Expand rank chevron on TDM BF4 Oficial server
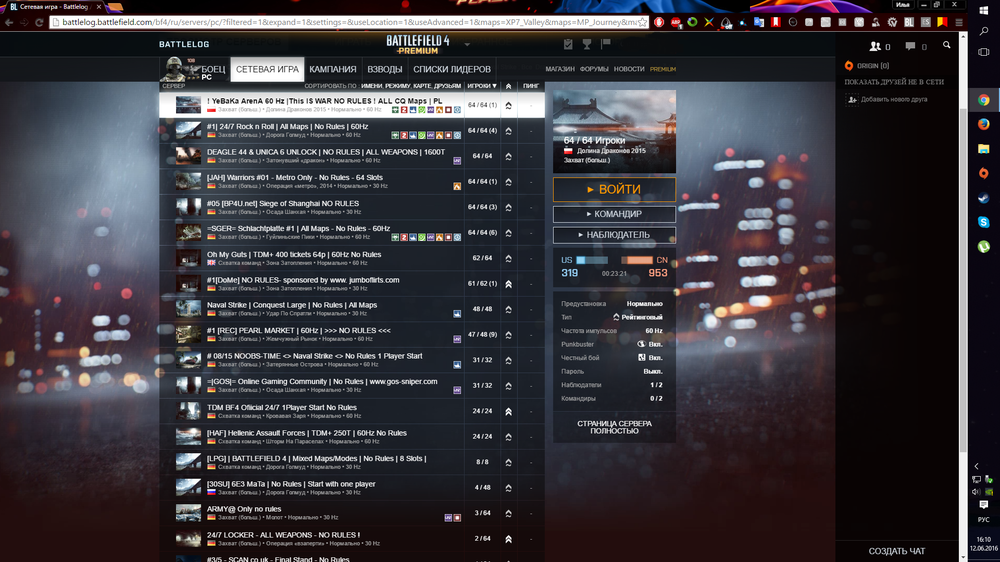The height and width of the screenshot is (562, 1000). pos(508,411)
